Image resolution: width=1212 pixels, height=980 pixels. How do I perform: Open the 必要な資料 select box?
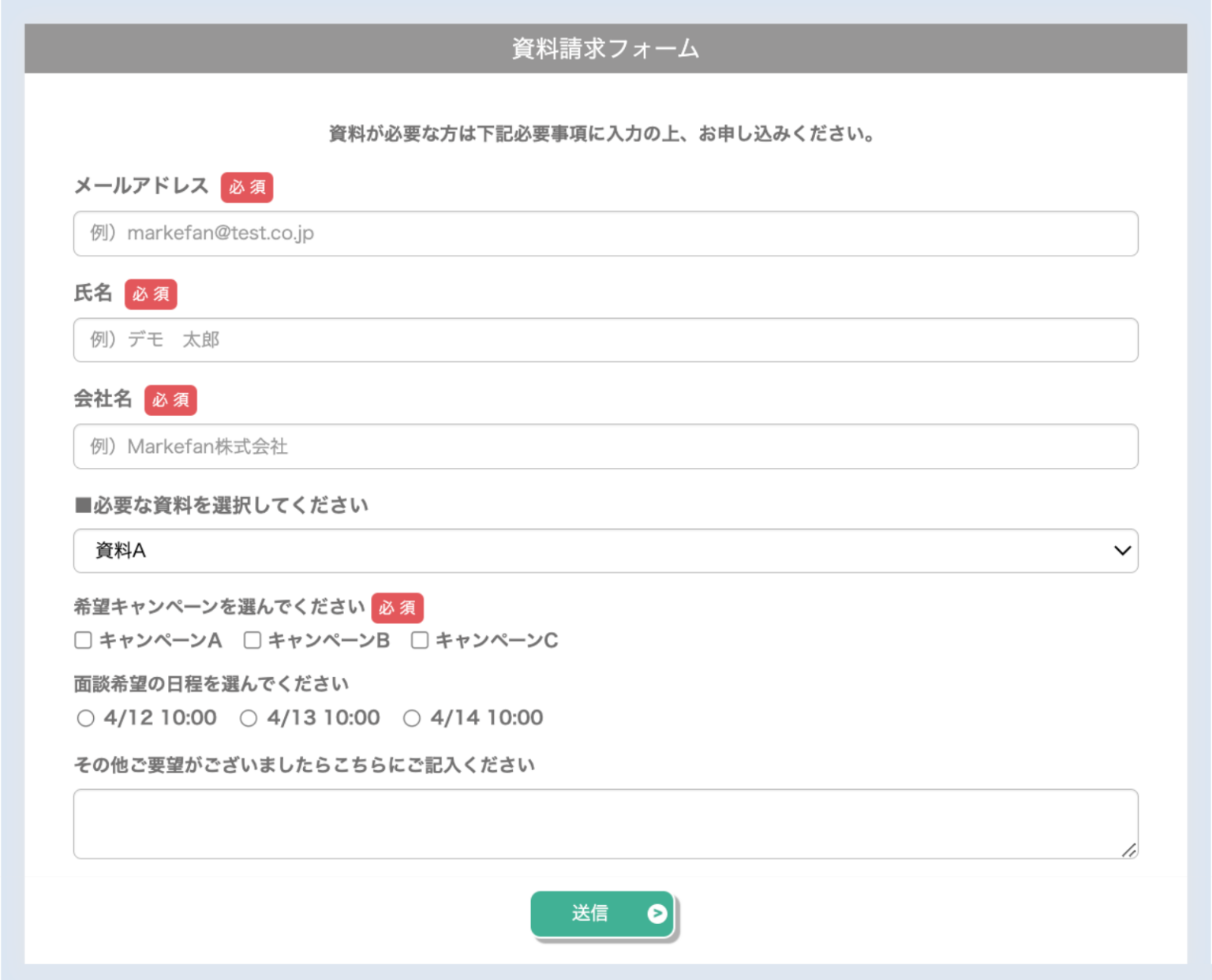[605, 551]
